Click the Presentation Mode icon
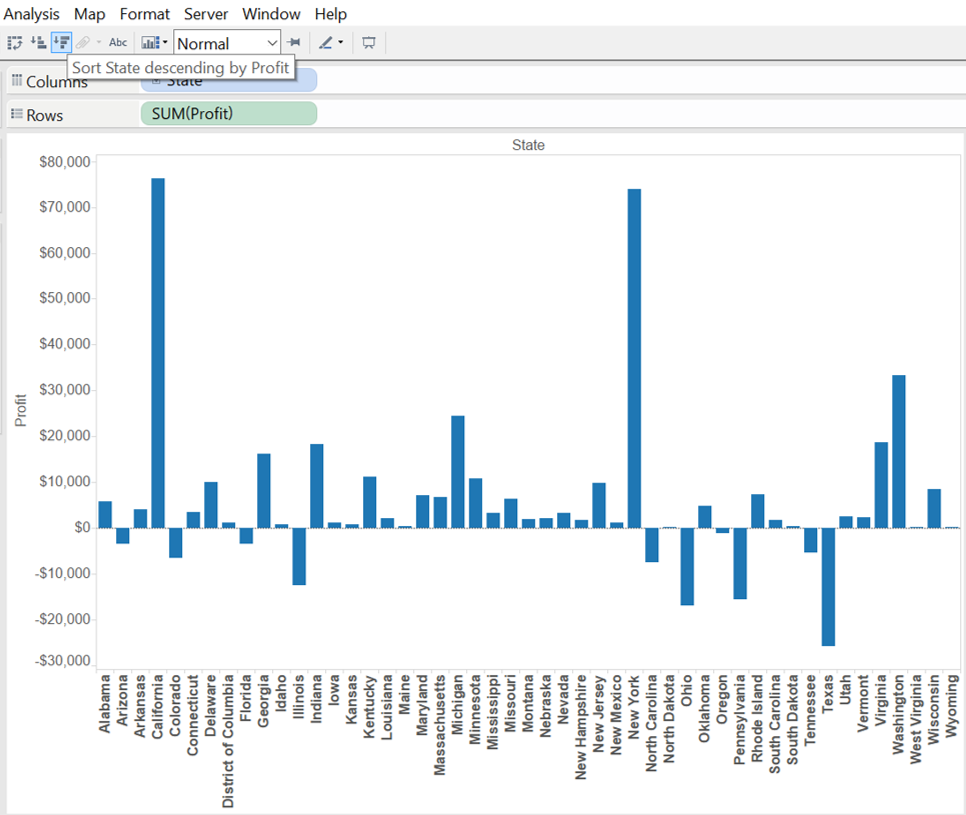This screenshot has height=815, width=966. point(369,43)
